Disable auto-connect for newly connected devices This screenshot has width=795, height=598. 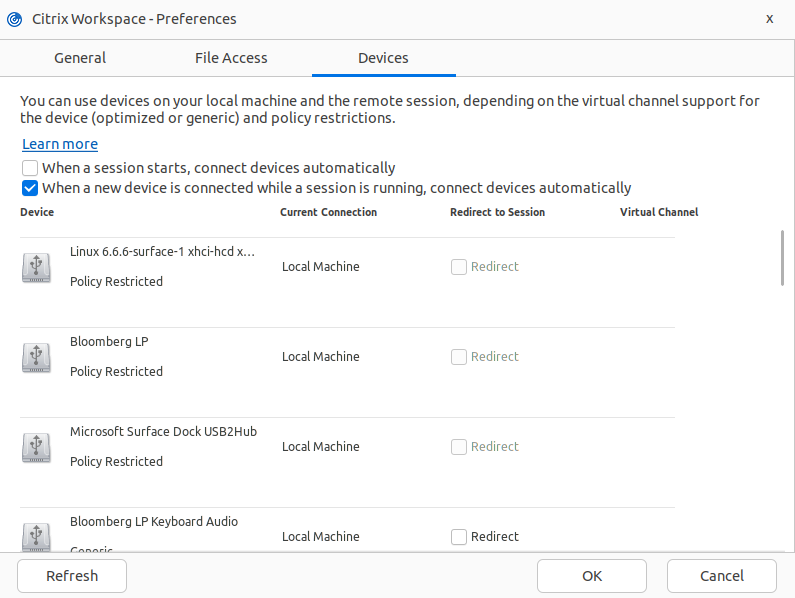click(31, 188)
